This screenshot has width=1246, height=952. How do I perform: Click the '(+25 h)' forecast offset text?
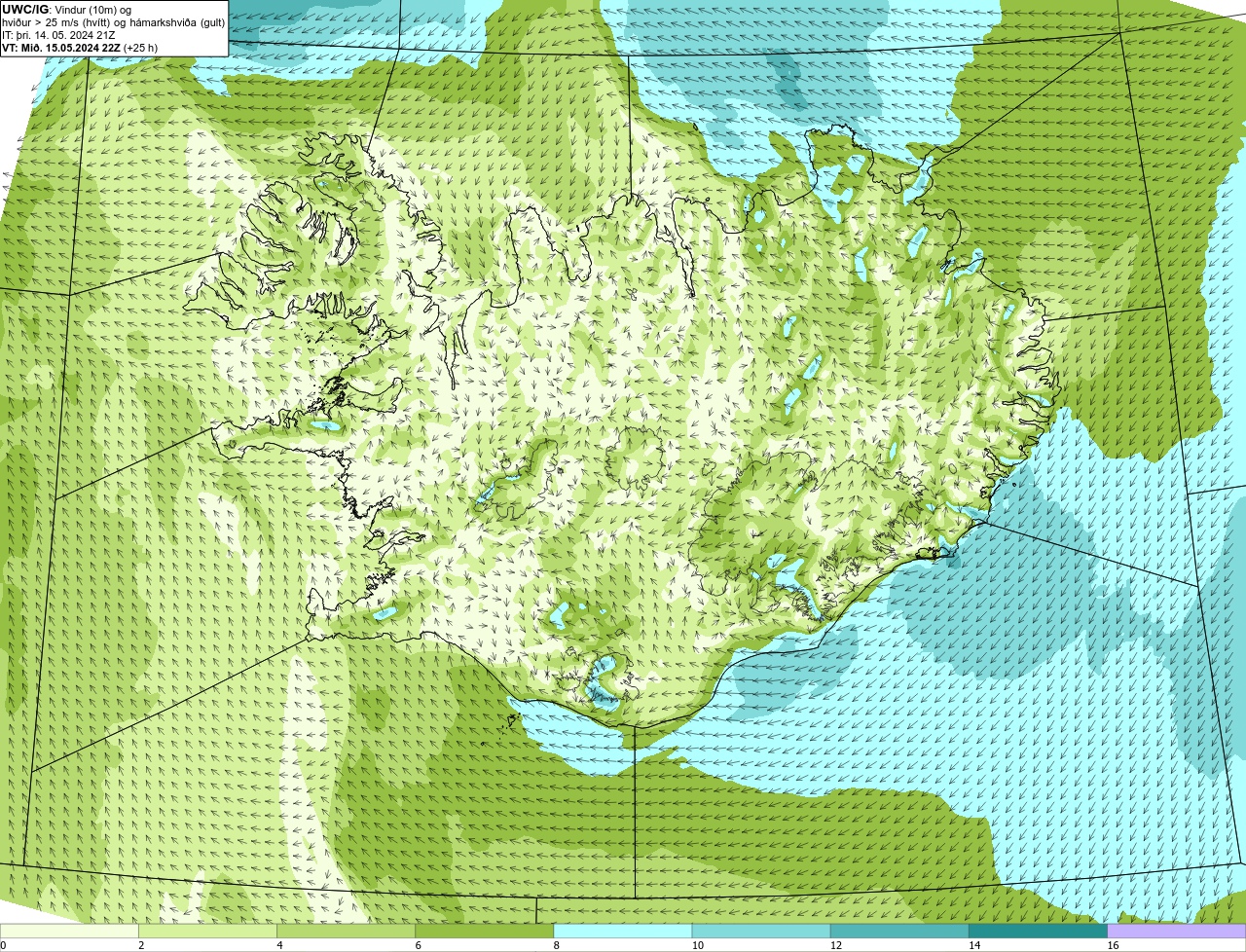[x=140, y=48]
